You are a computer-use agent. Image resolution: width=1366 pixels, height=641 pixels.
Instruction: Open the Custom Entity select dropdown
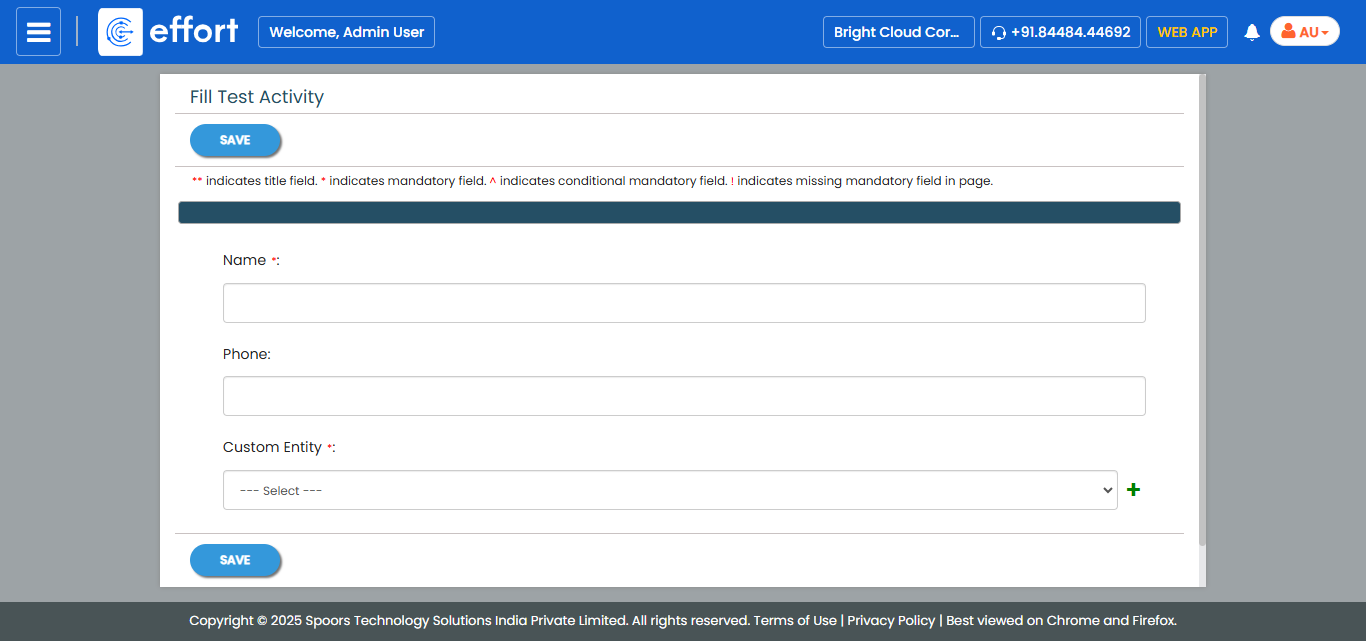click(669, 490)
